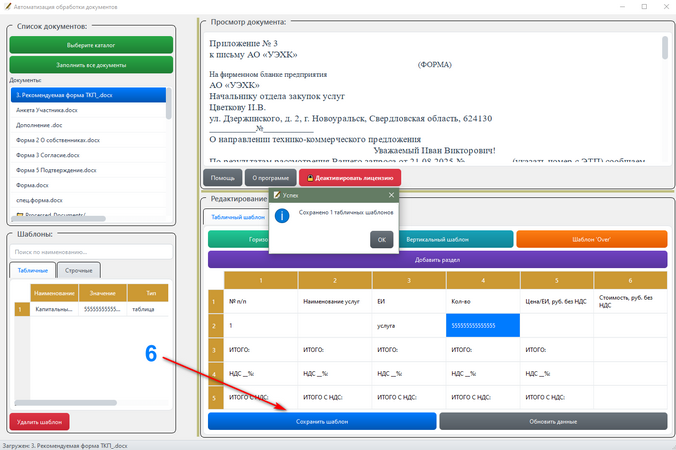Click the purple Добавить раздел button
The height and width of the screenshot is (450, 676).
[437, 260]
